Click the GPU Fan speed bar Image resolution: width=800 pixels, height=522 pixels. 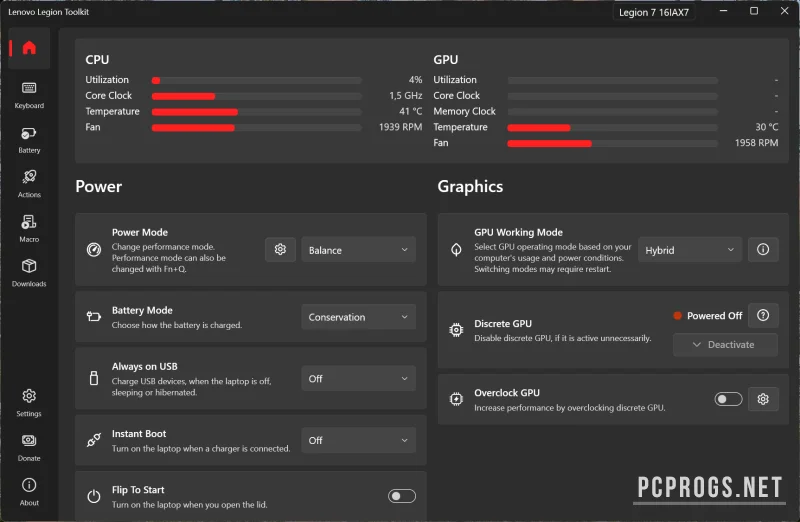pyautogui.click(x=612, y=143)
